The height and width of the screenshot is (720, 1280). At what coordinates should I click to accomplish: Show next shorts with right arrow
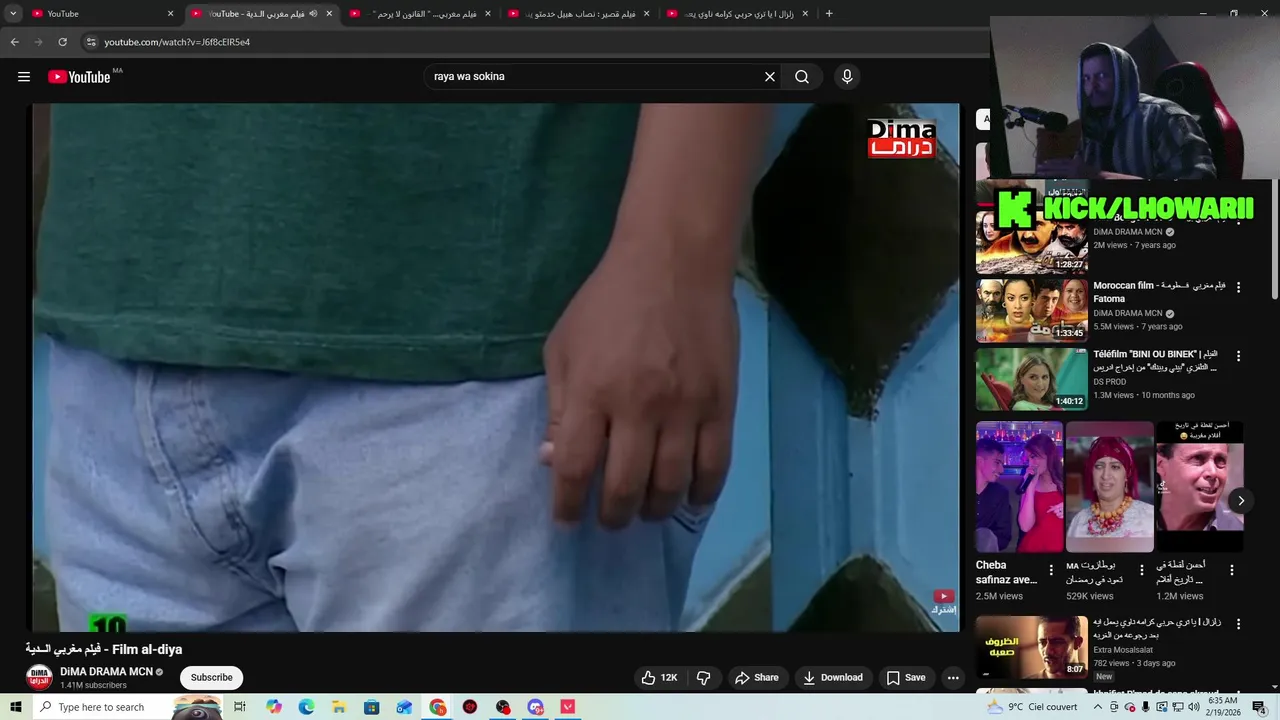[x=1241, y=501]
